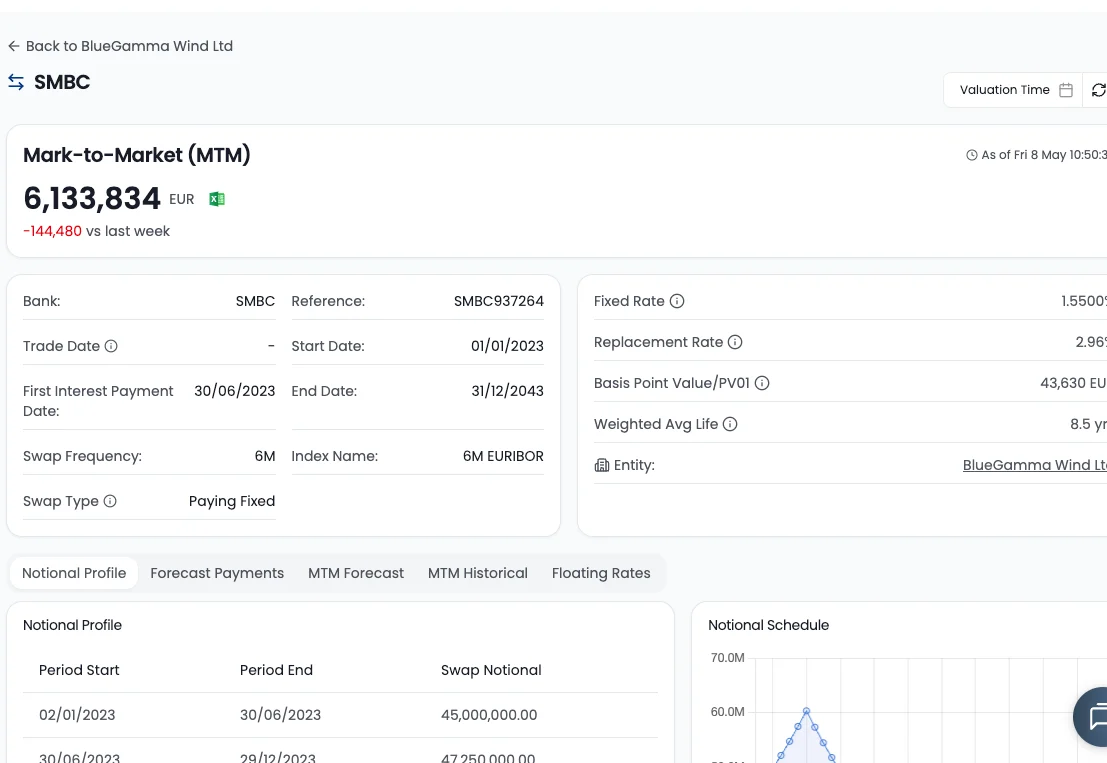Click the Basis Point Value/PV01 info icon
1107x763 pixels.
pyautogui.click(x=762, y=383)
